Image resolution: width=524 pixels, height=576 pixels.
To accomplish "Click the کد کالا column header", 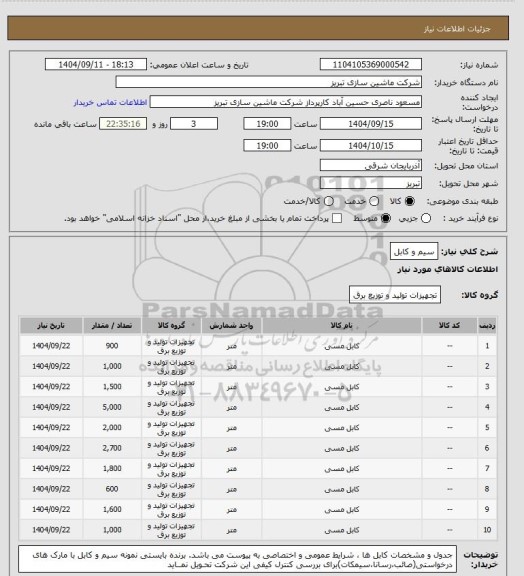I will click(449, 325).
